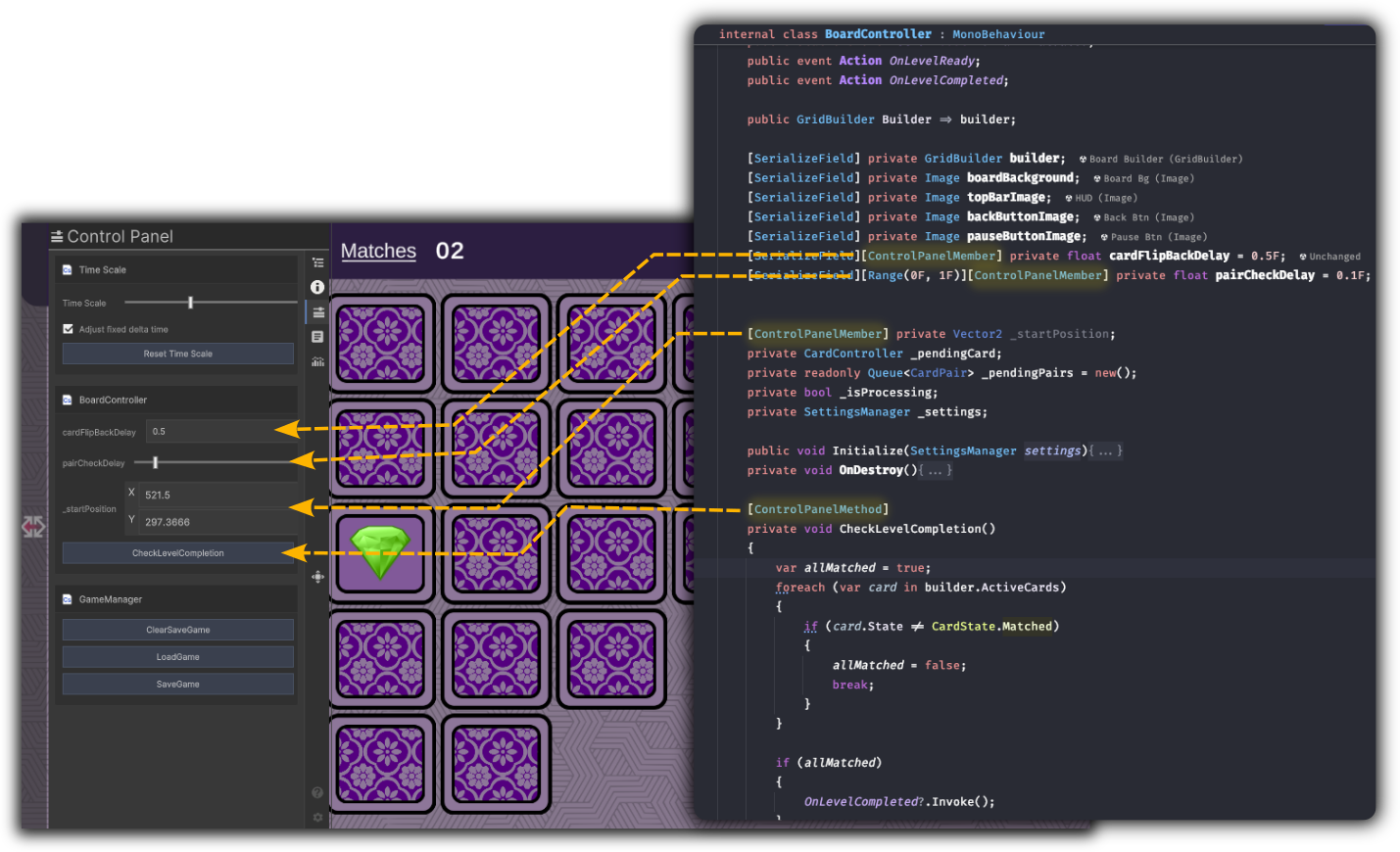Screen dimensions: 1400x852
Task: Expand the collapsed Initialize method body
Action: pyautogui.click(x=1105, y=451)
